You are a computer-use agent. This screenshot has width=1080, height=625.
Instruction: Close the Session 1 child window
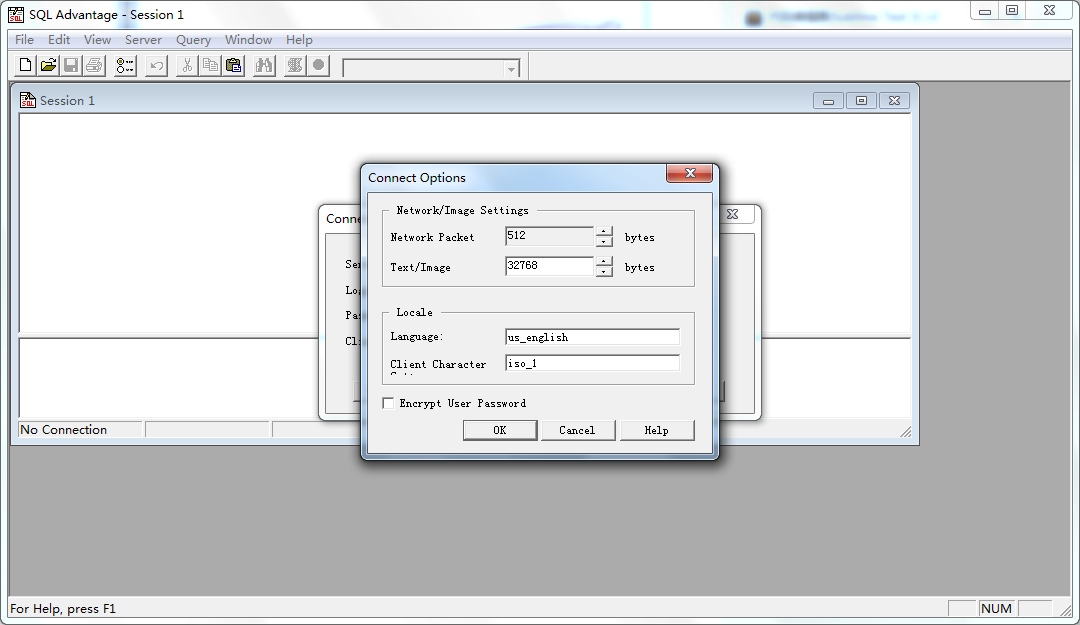pos(894,101)
